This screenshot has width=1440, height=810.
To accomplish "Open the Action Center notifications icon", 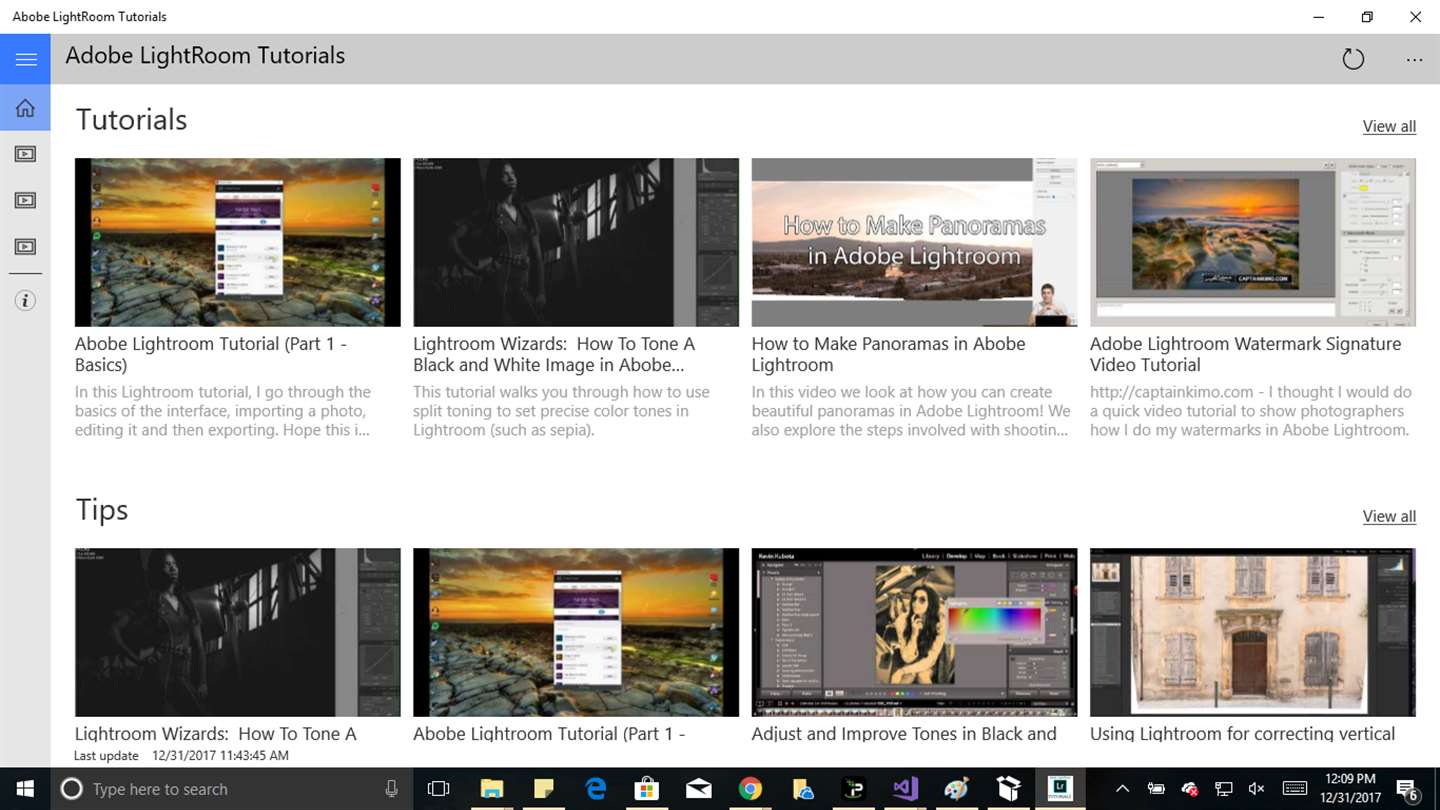I will coord(1408,789).
